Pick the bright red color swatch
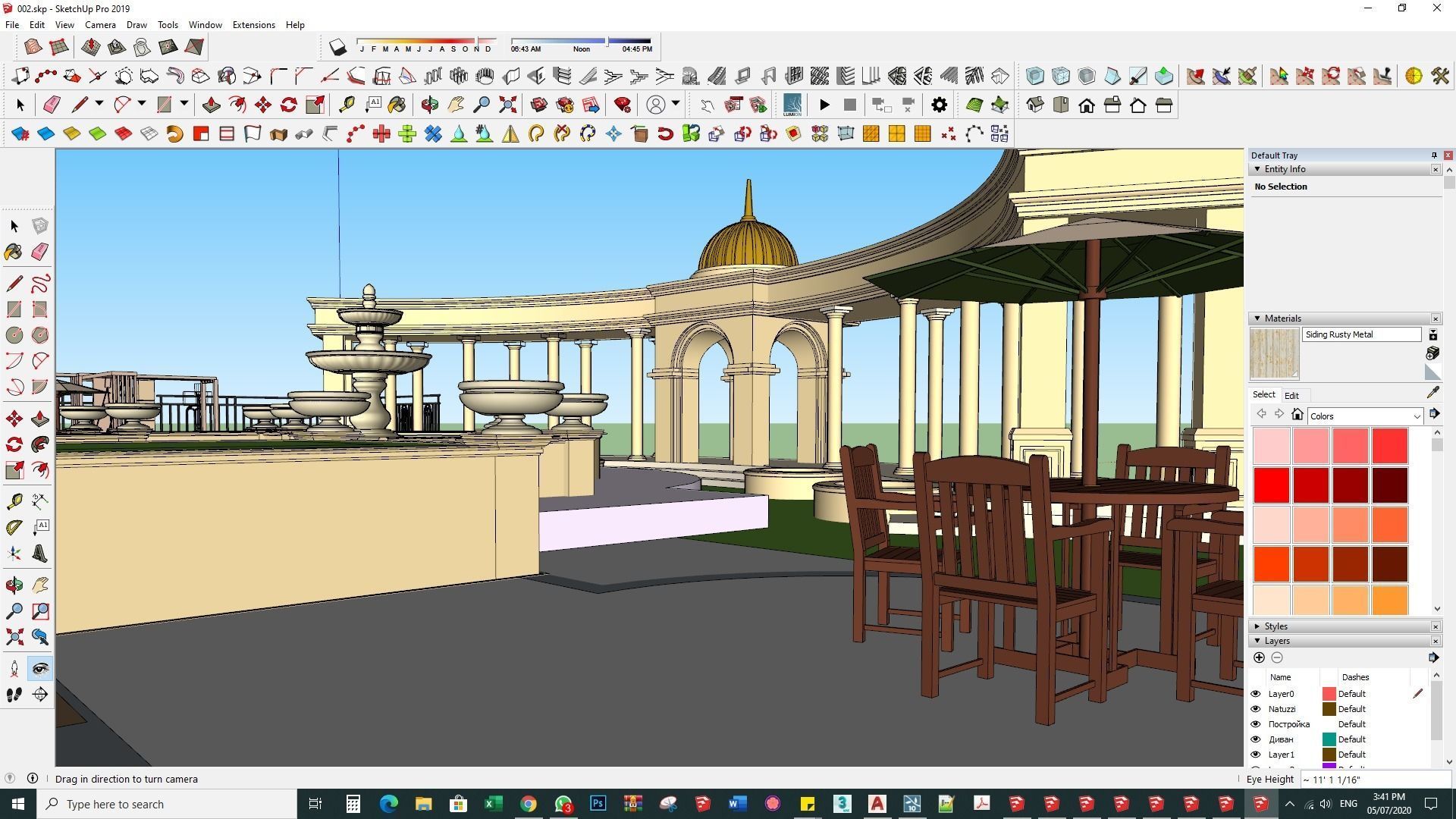The height and width of the screenshot is (819, 1456). (x=1271, y=485)
